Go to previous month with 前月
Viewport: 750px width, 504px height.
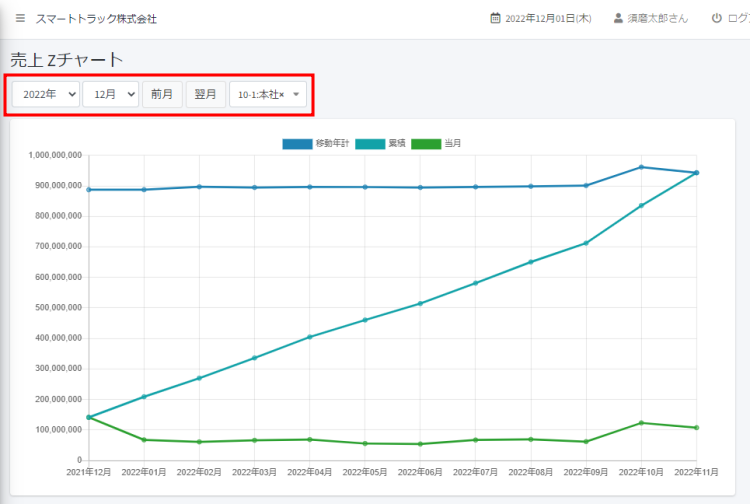coord(162,94)
